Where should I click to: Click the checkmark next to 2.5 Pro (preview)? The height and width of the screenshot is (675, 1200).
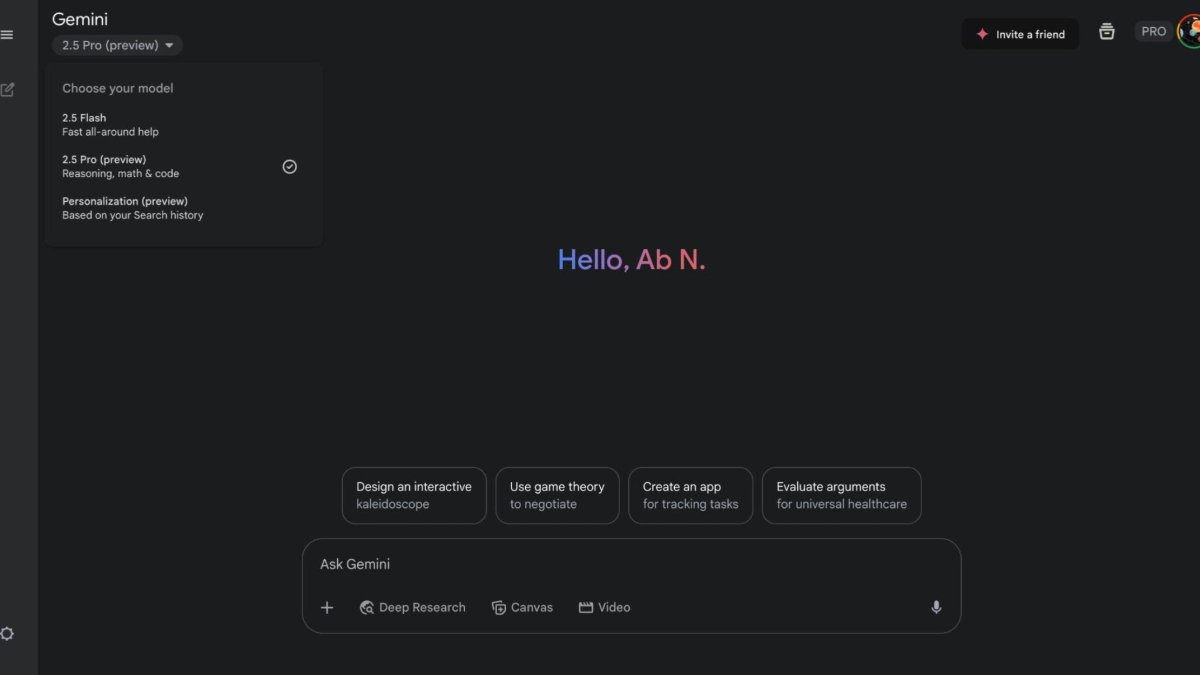290,167
